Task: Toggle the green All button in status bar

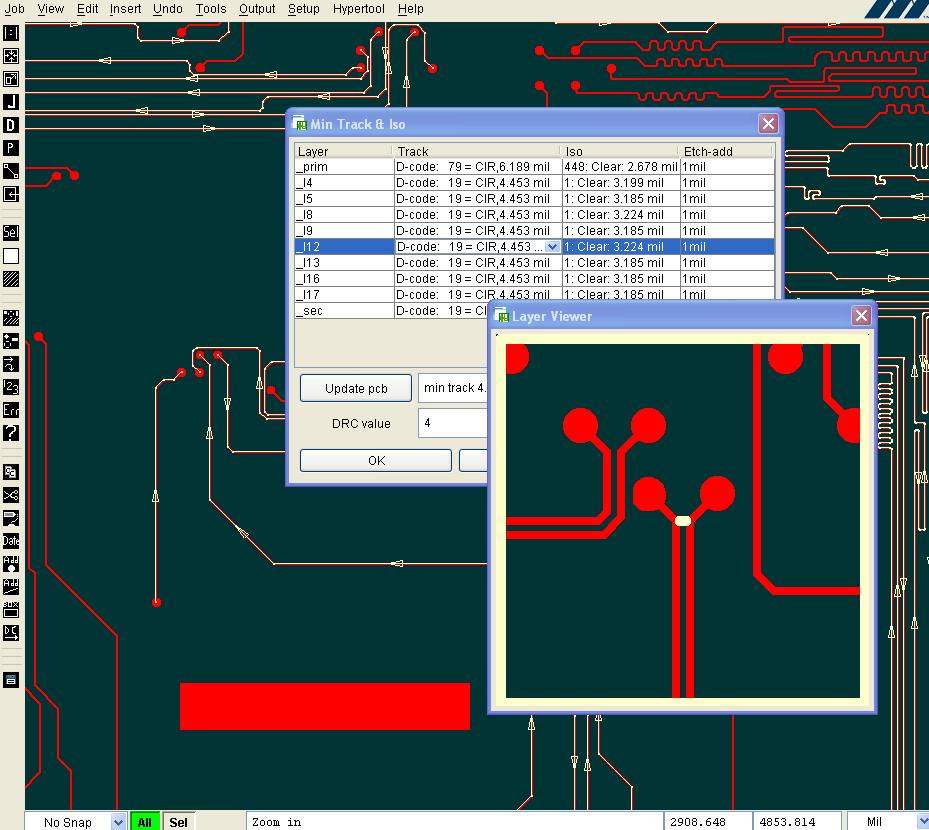Action: click(x=145, y=822)
